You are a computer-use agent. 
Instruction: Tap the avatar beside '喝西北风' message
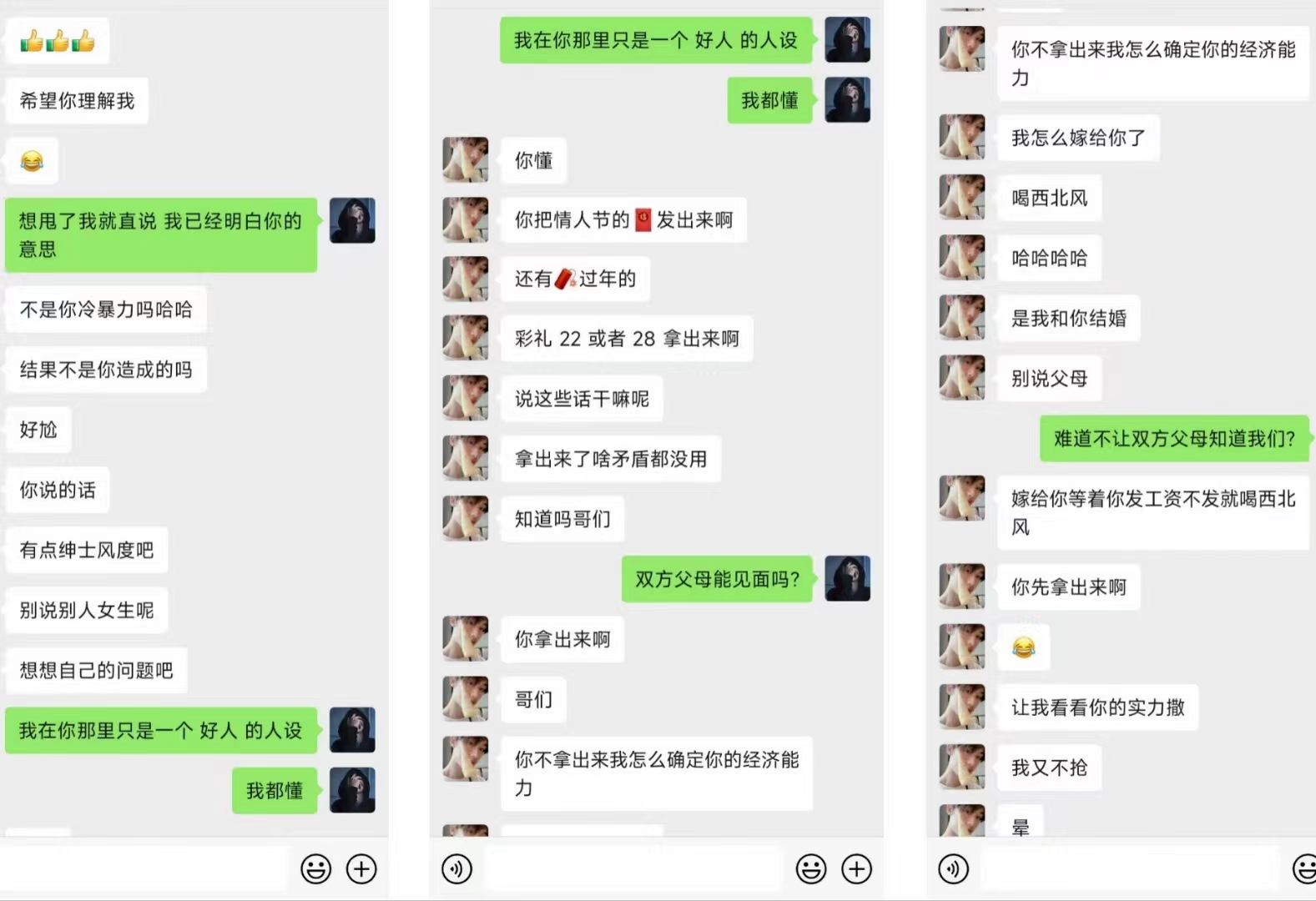point(962,198)
